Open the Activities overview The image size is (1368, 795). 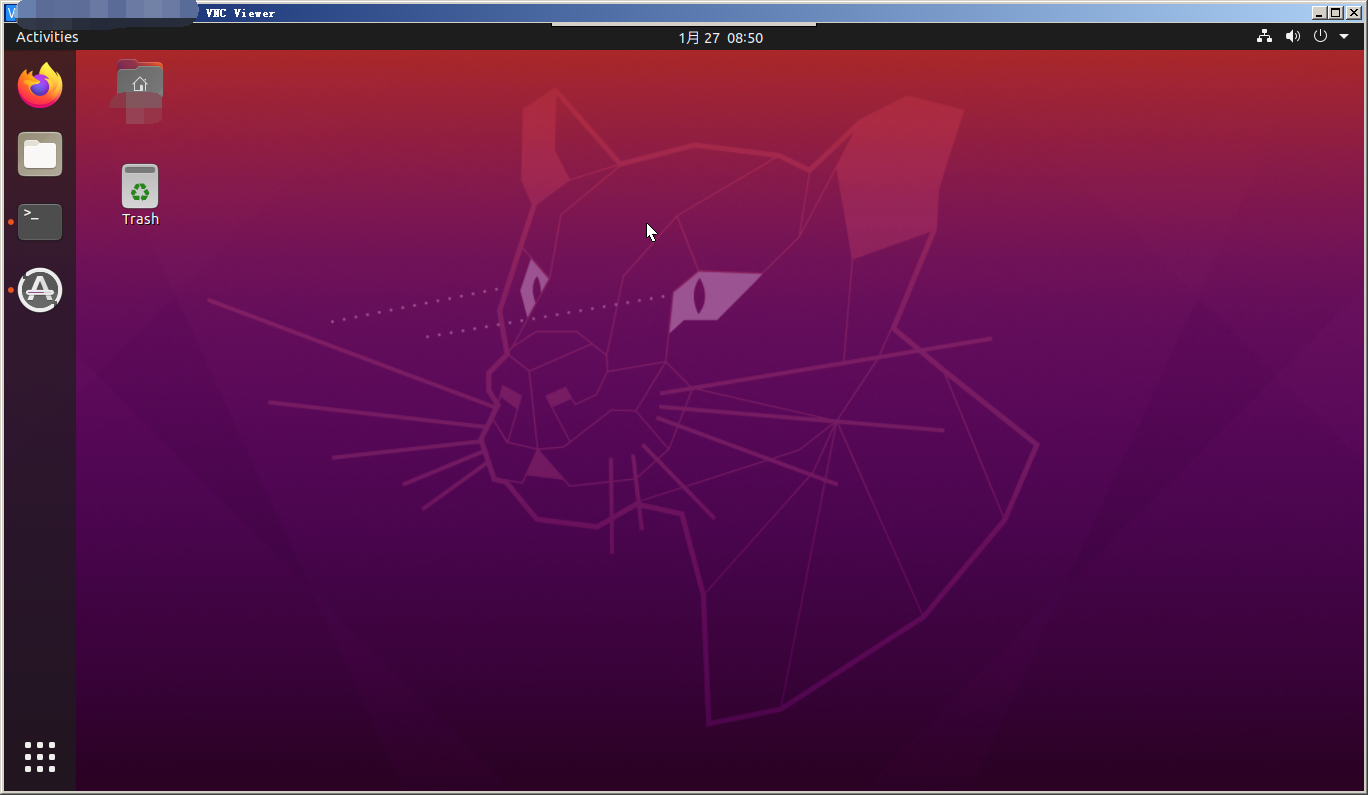[47, 37]
